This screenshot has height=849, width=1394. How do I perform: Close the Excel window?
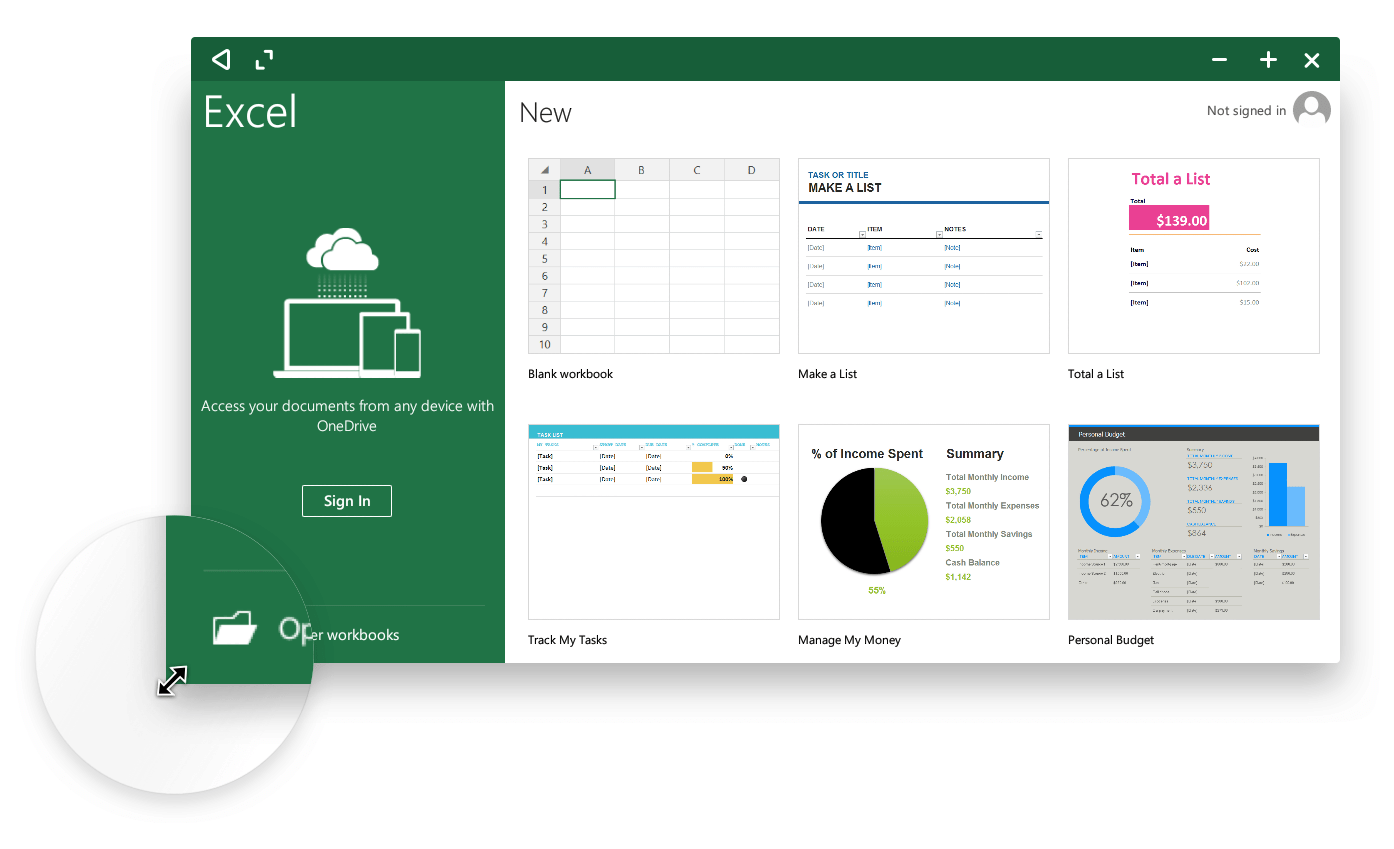(1312, 60)
